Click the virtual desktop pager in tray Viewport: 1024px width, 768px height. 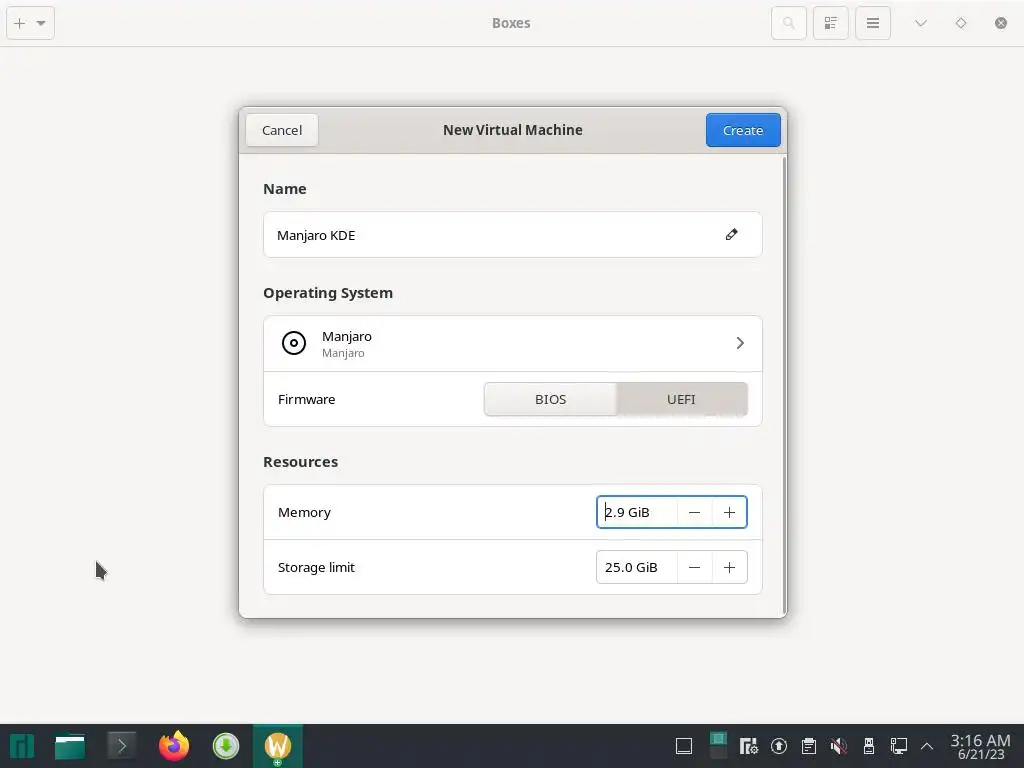click(x=718, y=746)
